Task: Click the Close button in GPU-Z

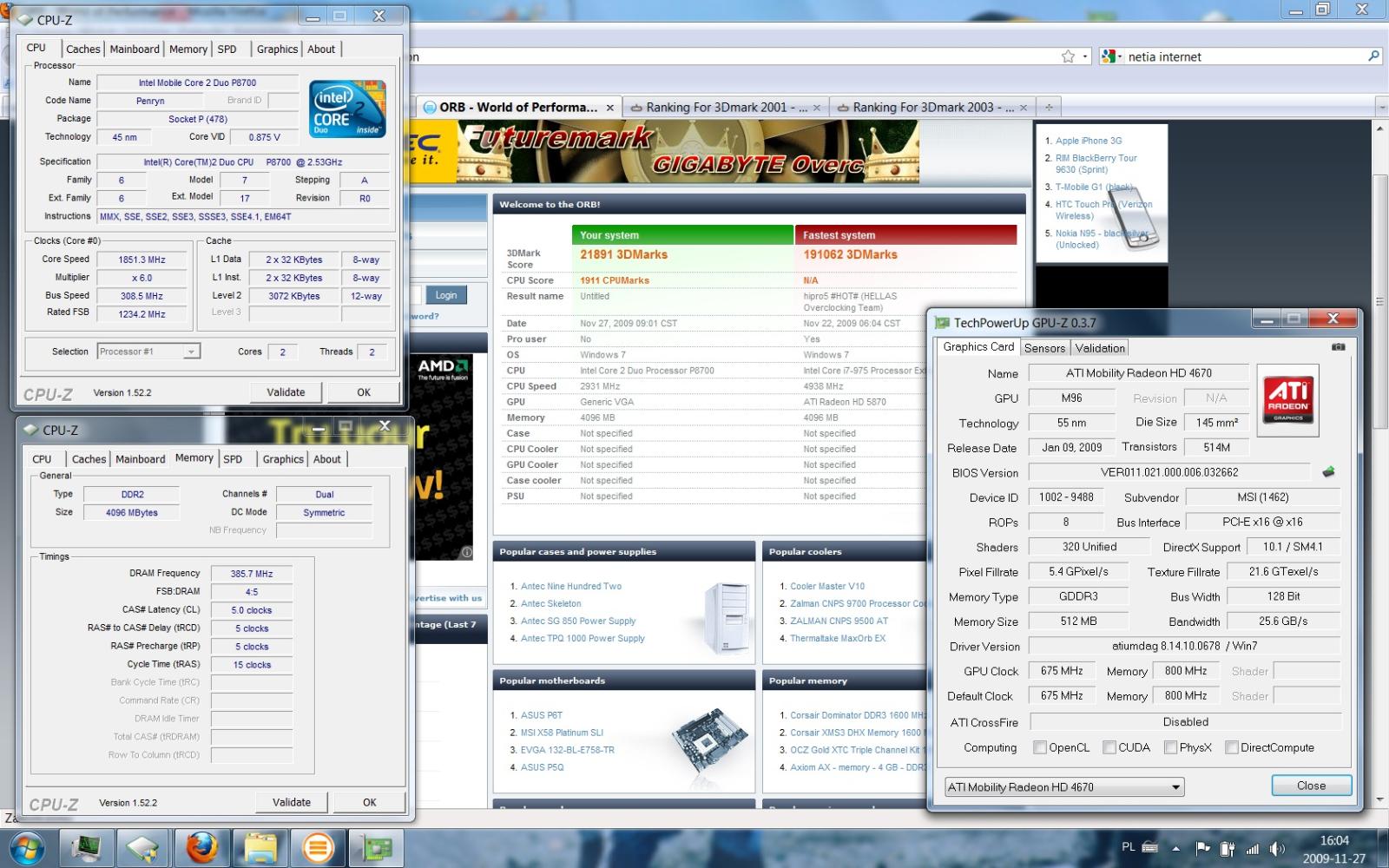Action: 1311,786
